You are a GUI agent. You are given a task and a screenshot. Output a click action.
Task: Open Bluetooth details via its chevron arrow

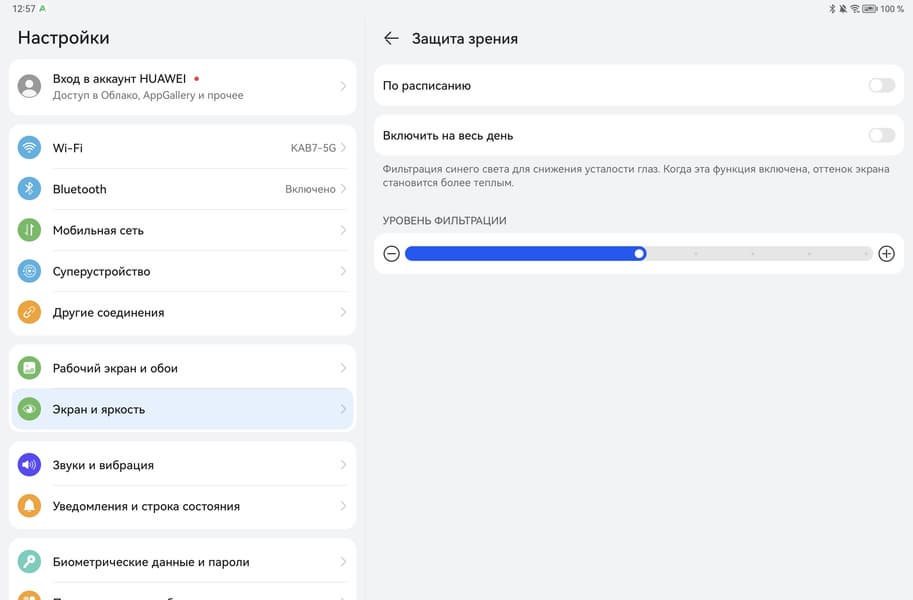(x=343, y=189)
